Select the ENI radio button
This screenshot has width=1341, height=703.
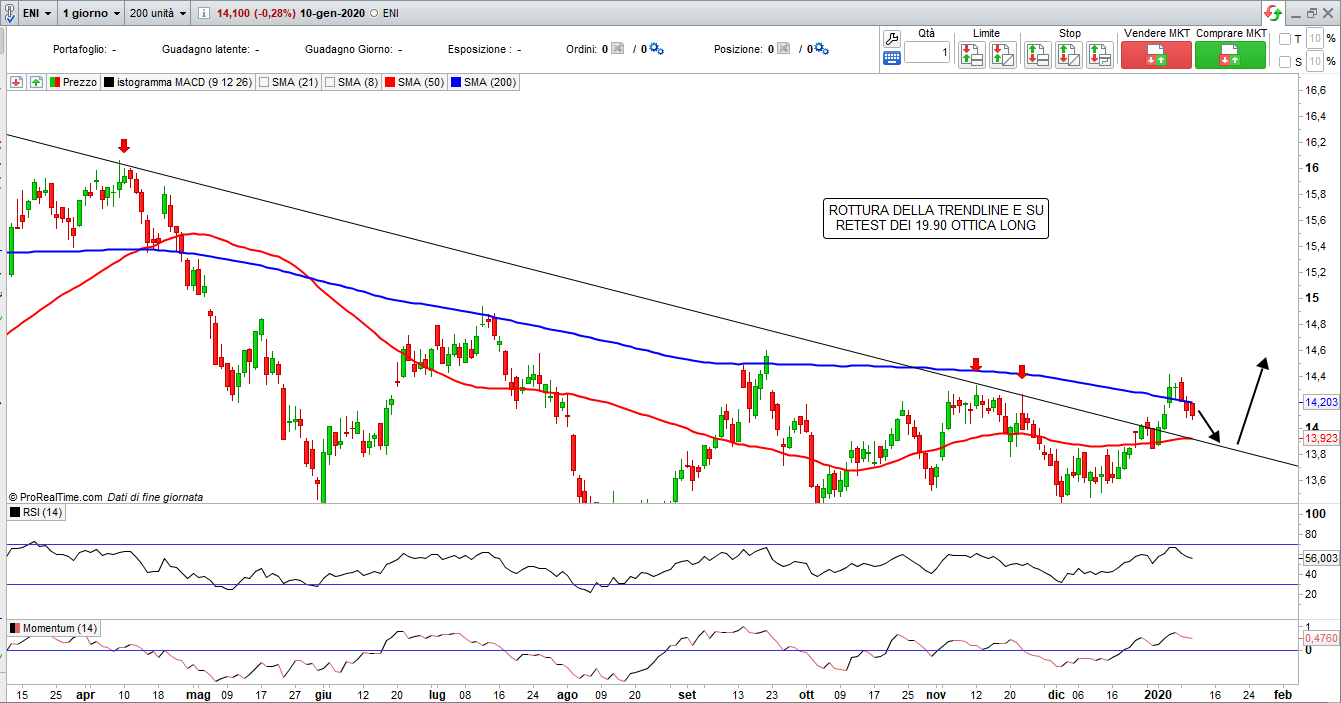[374, 14]
